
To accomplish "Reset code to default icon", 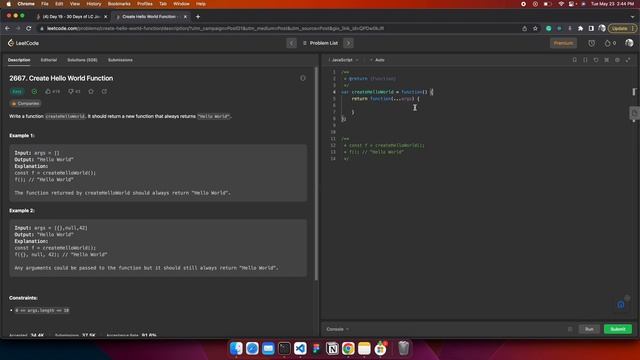I will [x=596, y=60].
